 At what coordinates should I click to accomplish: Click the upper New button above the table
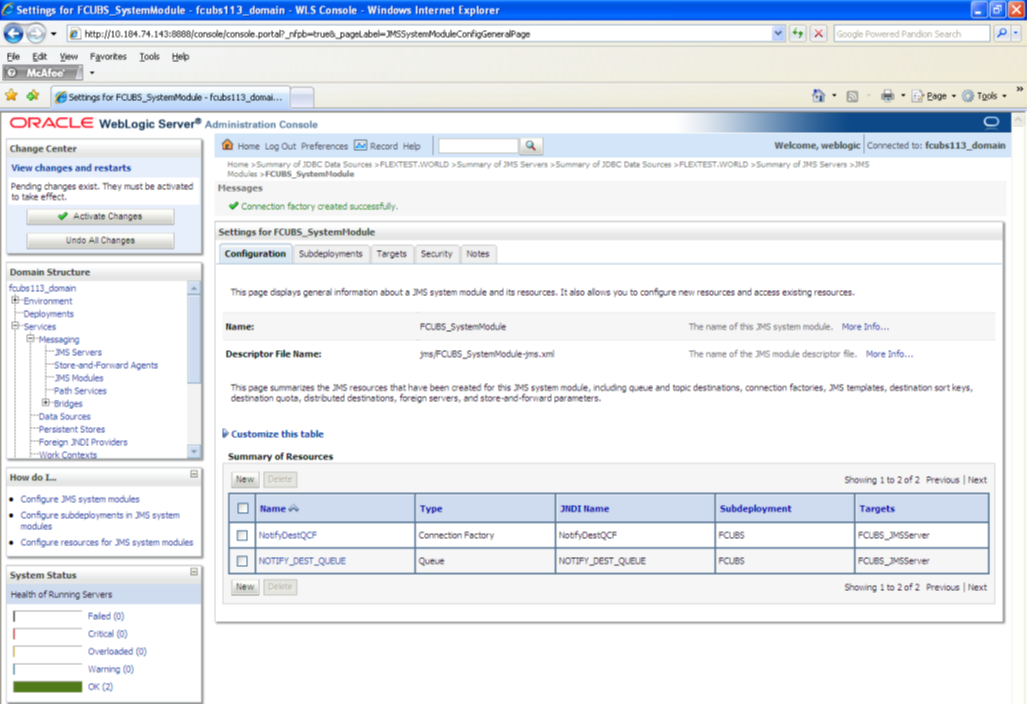[x=245, y=479]
